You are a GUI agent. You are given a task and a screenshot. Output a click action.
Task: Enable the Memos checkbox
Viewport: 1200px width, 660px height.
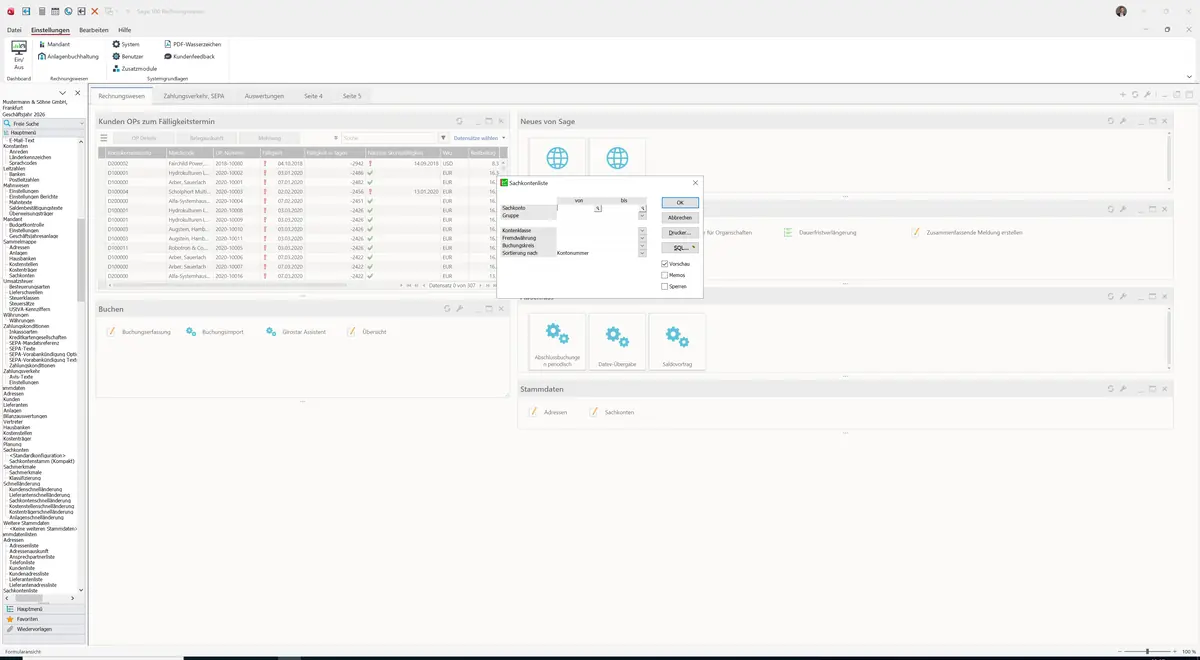click(x=665, y=275)
